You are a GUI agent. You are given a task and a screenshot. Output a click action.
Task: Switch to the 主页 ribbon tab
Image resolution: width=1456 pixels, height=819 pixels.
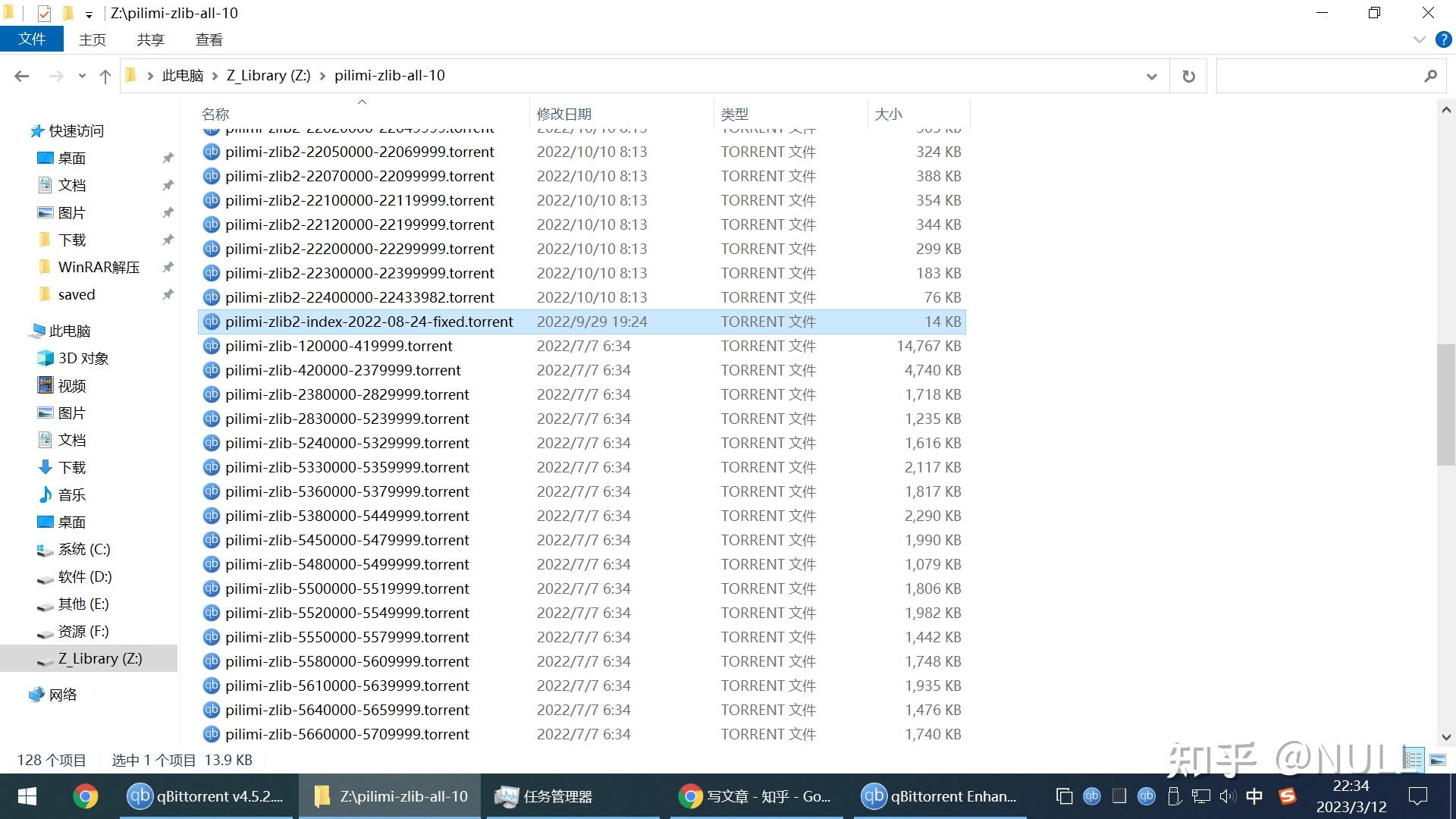tap(93, 39)
